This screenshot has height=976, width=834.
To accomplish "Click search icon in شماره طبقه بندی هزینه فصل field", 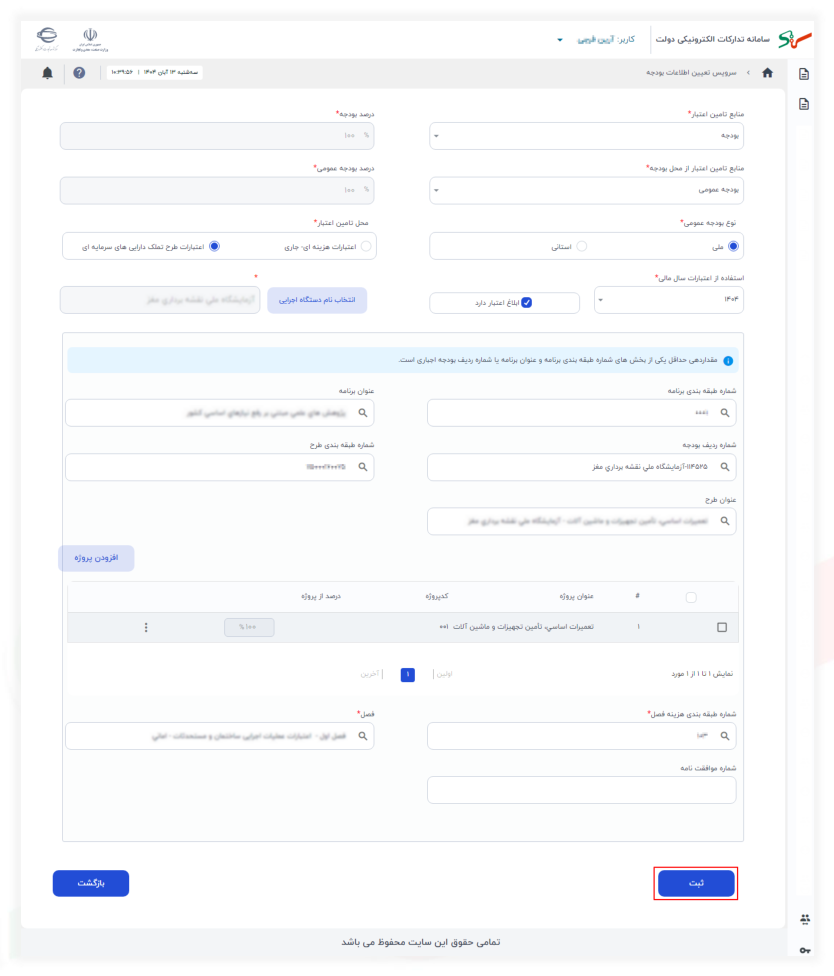I will tap(725, 736).
